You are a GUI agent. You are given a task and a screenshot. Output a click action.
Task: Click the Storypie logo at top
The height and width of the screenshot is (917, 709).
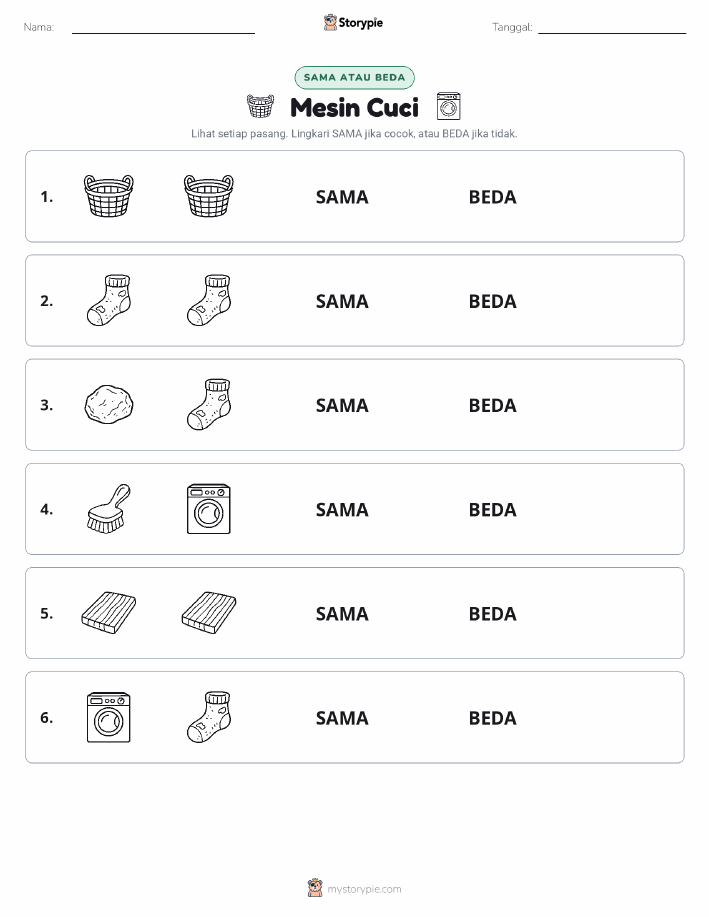pyautogui.click(x=353, y=23)
